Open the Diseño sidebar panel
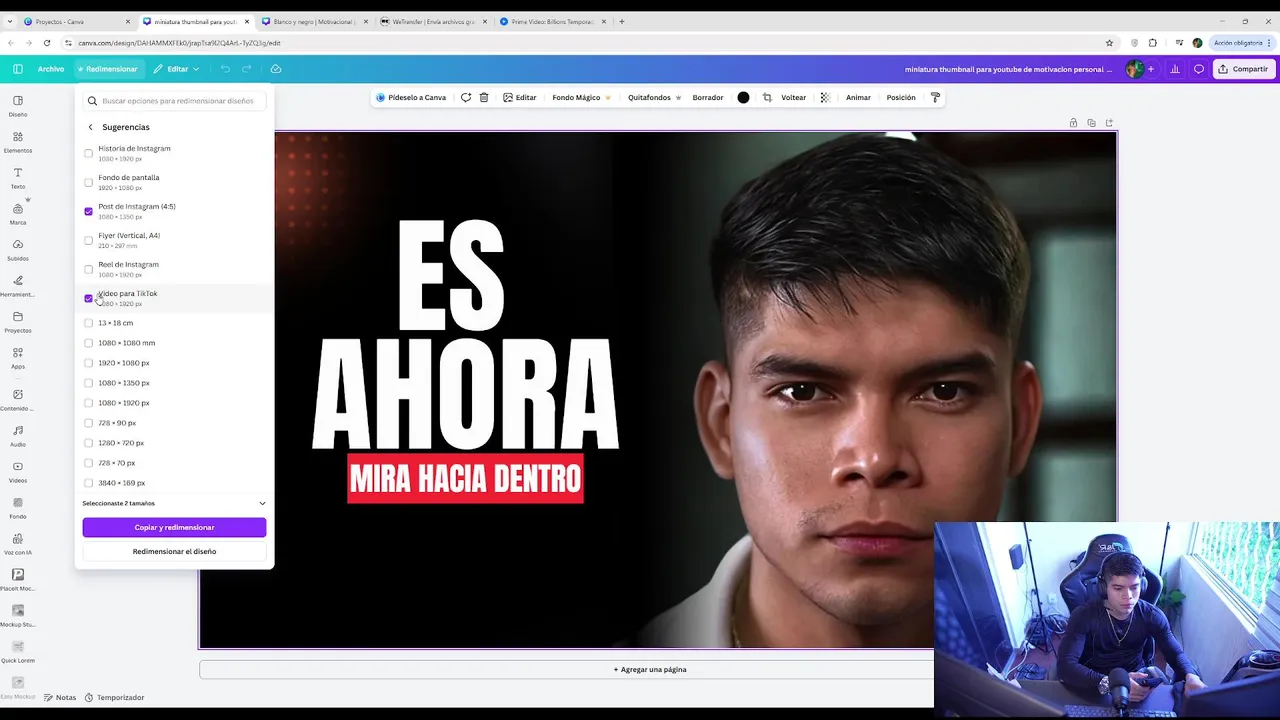This screenshot has height=720, width=1280. pyautogui.click(x=18, y=105)
